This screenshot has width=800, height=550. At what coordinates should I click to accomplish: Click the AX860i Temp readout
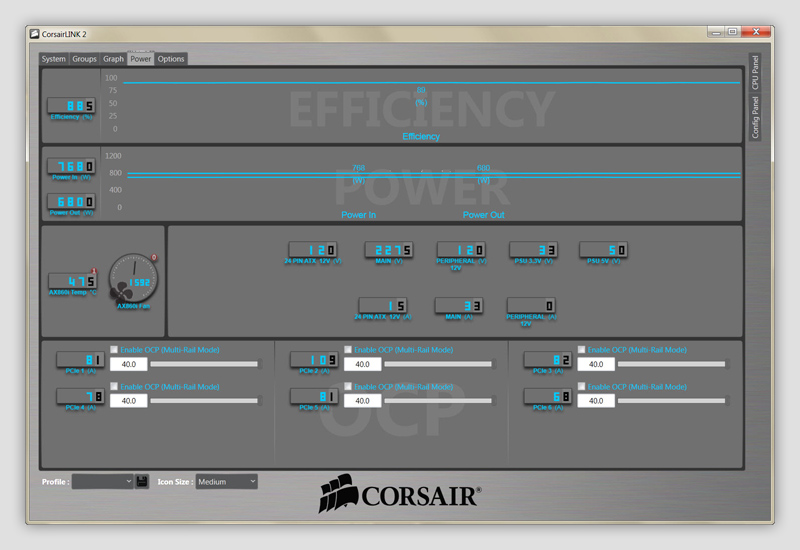click(72, 281)
